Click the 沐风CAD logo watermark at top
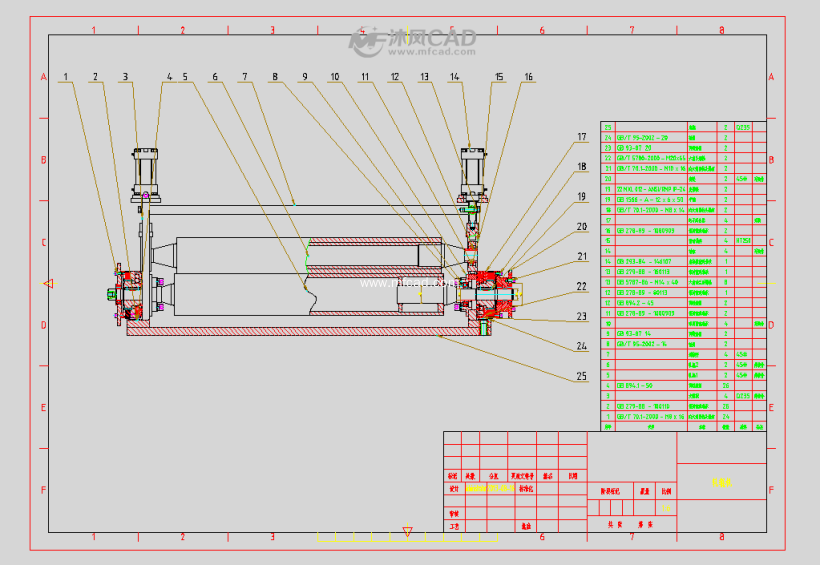Screen dimensions: 820x565 pyautogui.click(x=411, y=40)
